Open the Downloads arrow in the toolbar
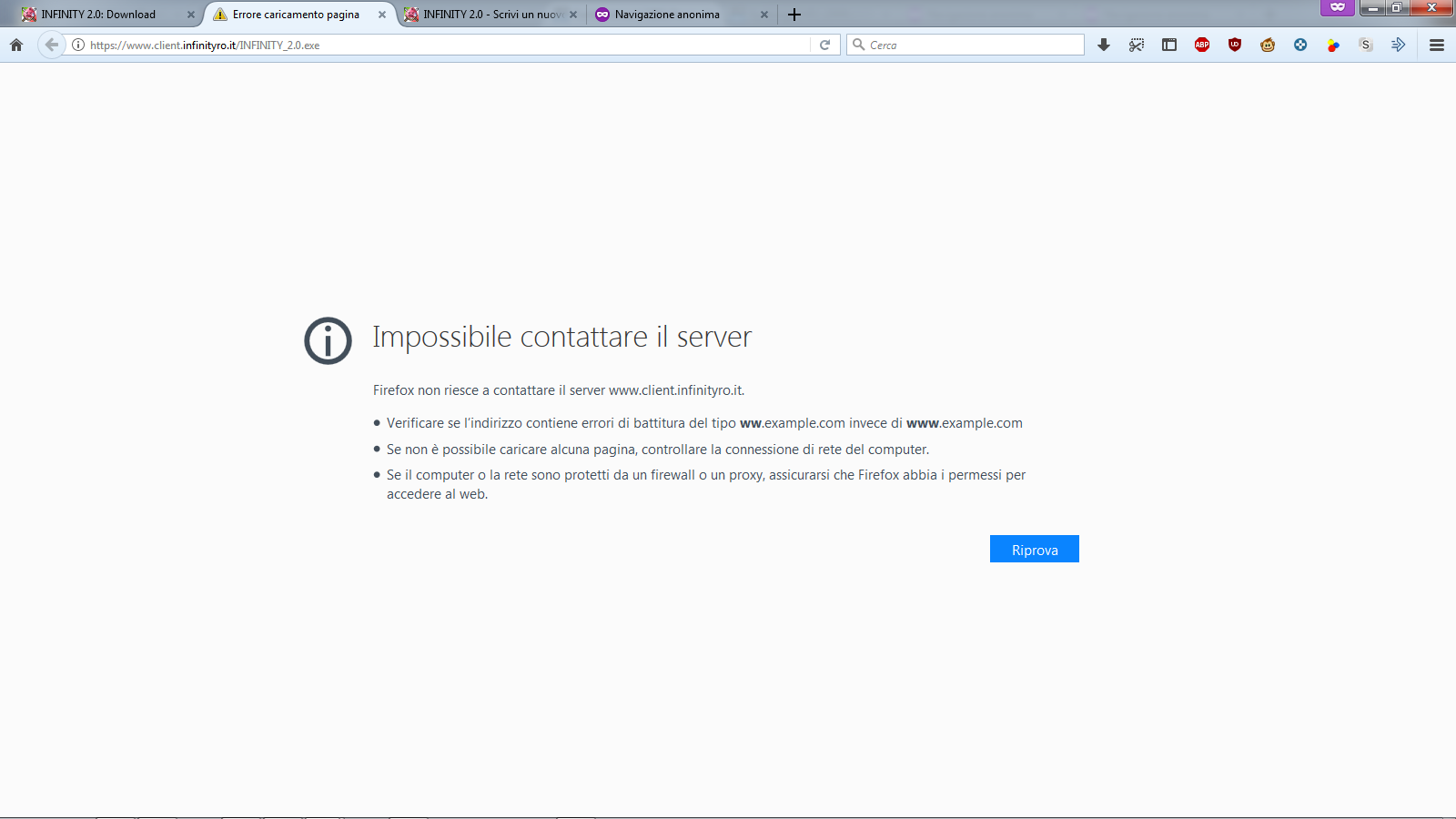The width and height of the screenshot is (1456, 819). tap(1104, 45)
